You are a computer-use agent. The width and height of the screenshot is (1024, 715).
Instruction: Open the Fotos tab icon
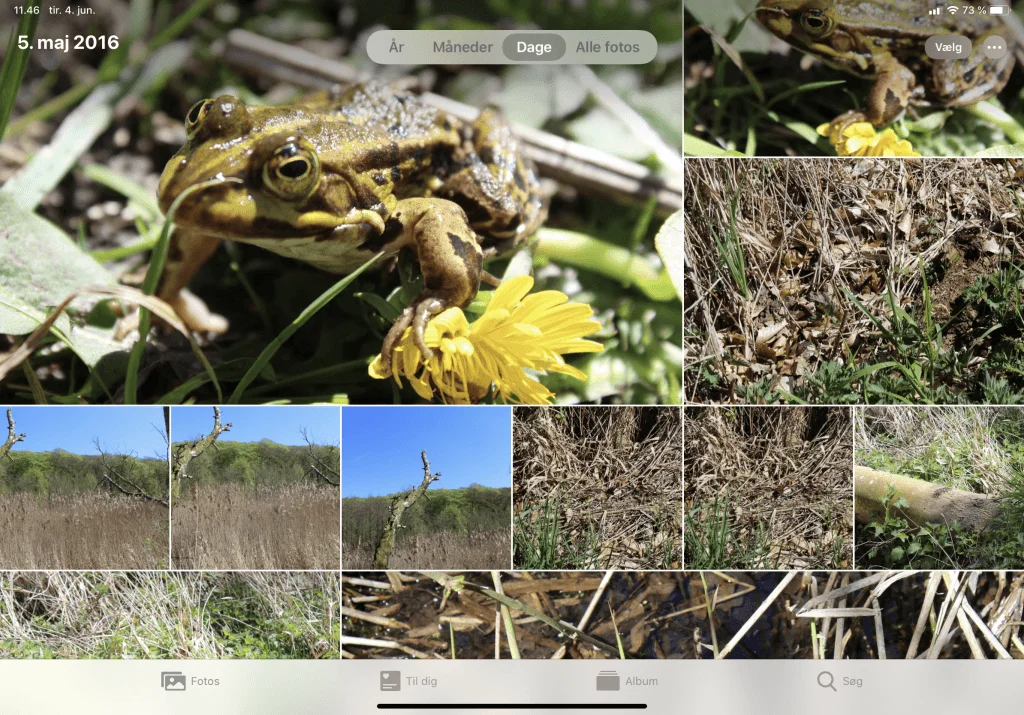(x=173, y=681)
